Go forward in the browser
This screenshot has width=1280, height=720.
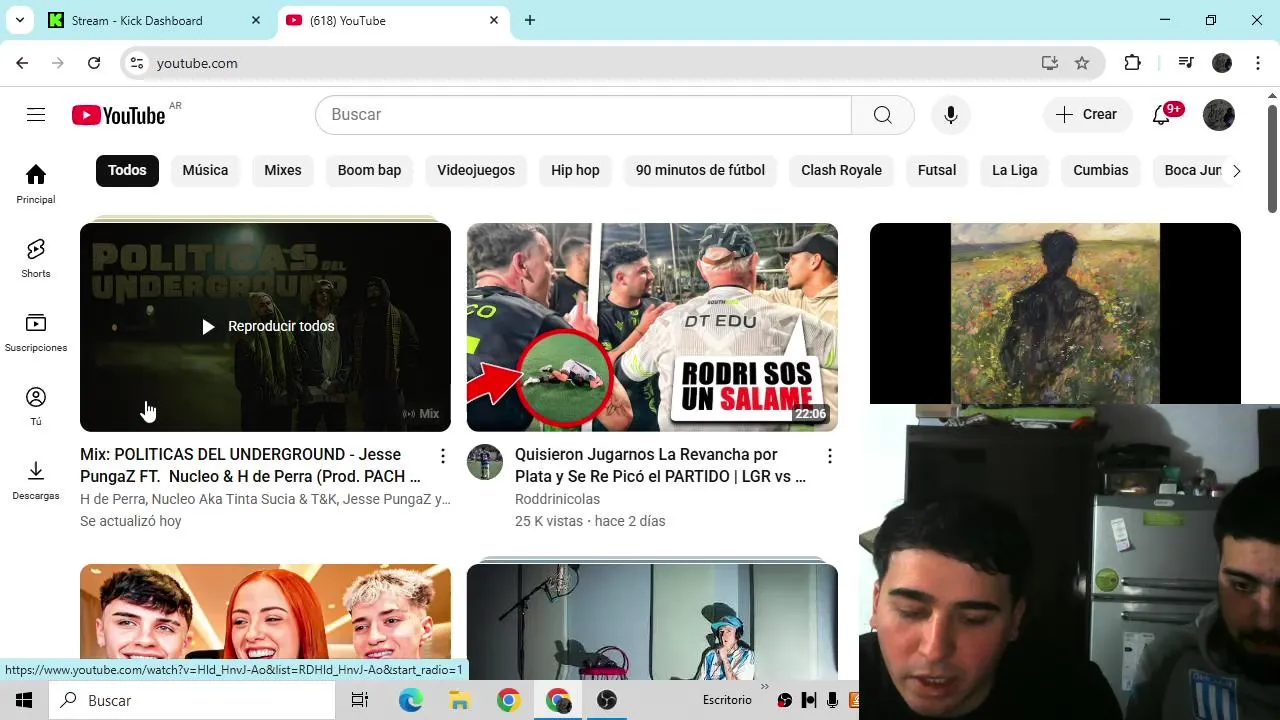point(58,63)
